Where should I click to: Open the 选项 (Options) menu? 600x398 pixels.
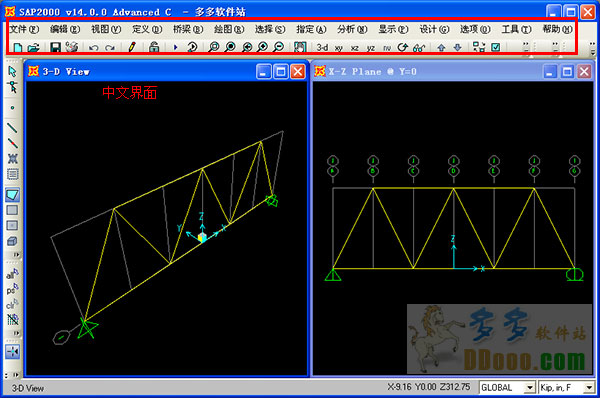[475, 29]
